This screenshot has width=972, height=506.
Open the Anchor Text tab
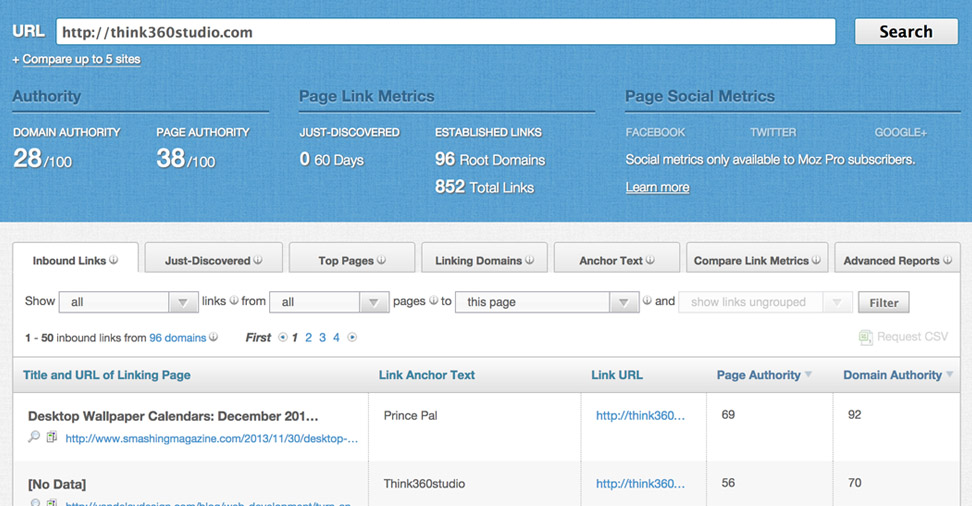[x=616, y=260]
